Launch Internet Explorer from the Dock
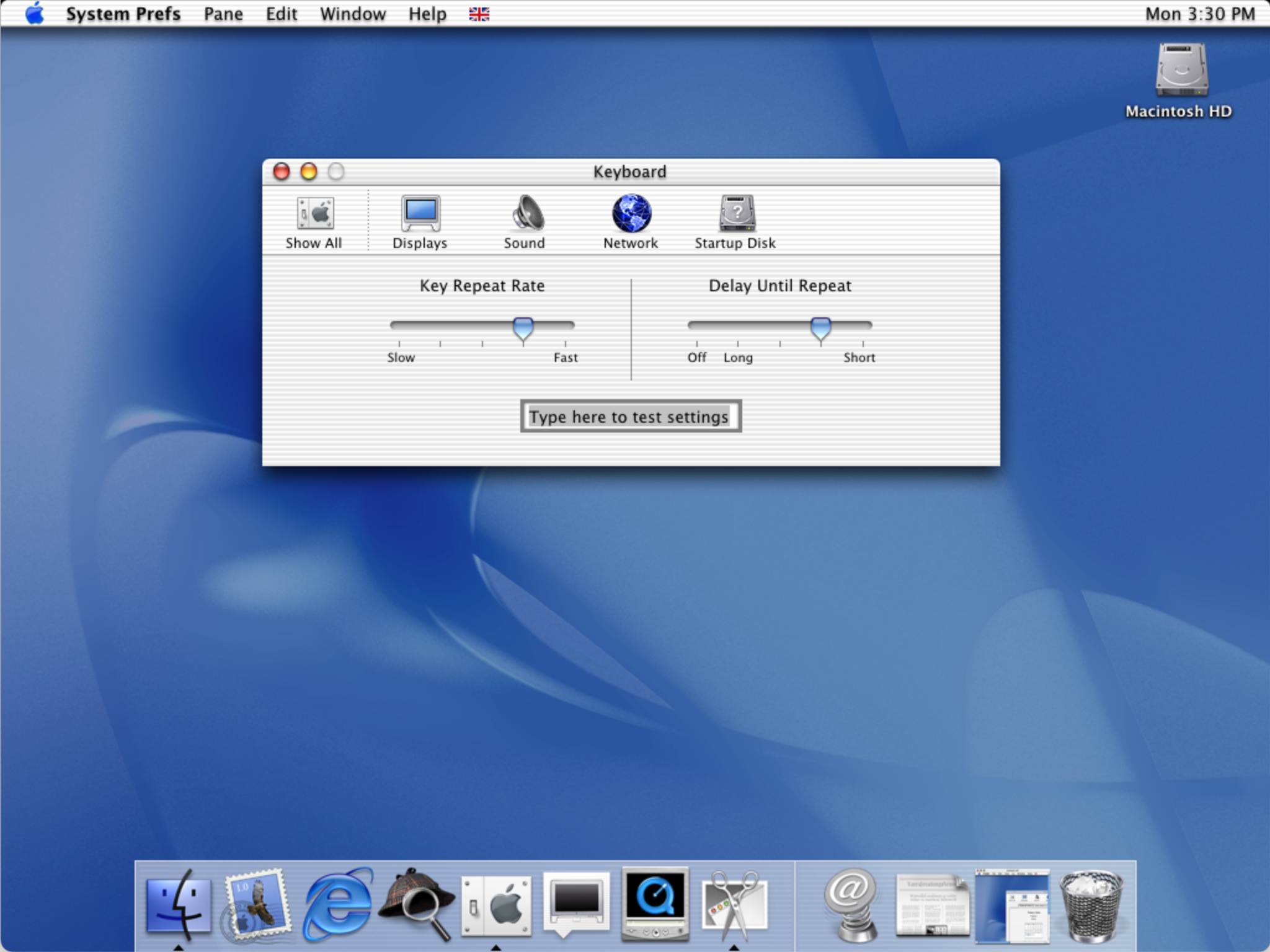 (x=337, y=904)
